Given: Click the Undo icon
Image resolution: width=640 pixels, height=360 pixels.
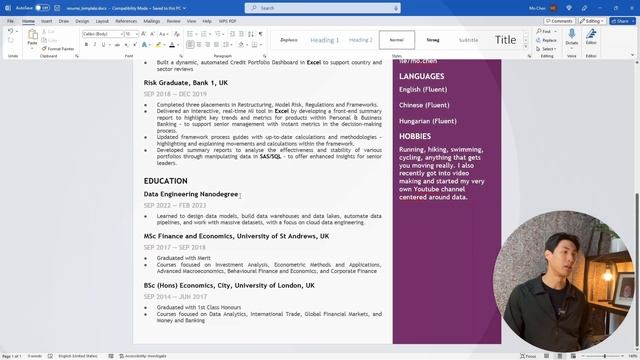Looking at the screenshot, I should click(10, 31).
